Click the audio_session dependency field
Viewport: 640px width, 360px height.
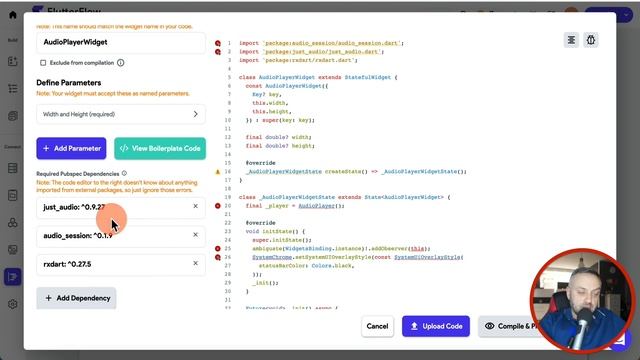[x=121, y=236]
